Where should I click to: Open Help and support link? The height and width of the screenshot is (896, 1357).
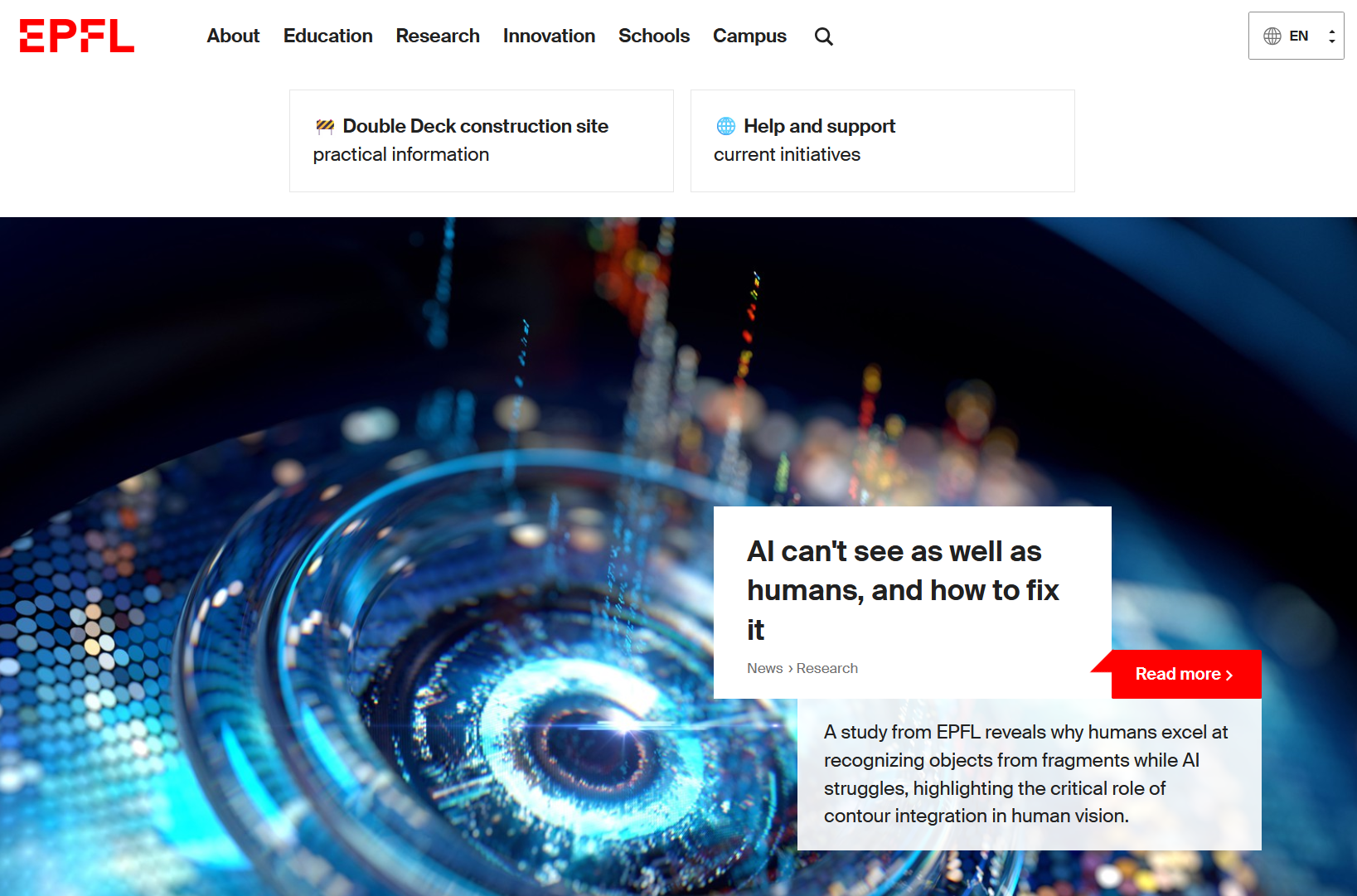pyautogui.click(x=882, y=141)
